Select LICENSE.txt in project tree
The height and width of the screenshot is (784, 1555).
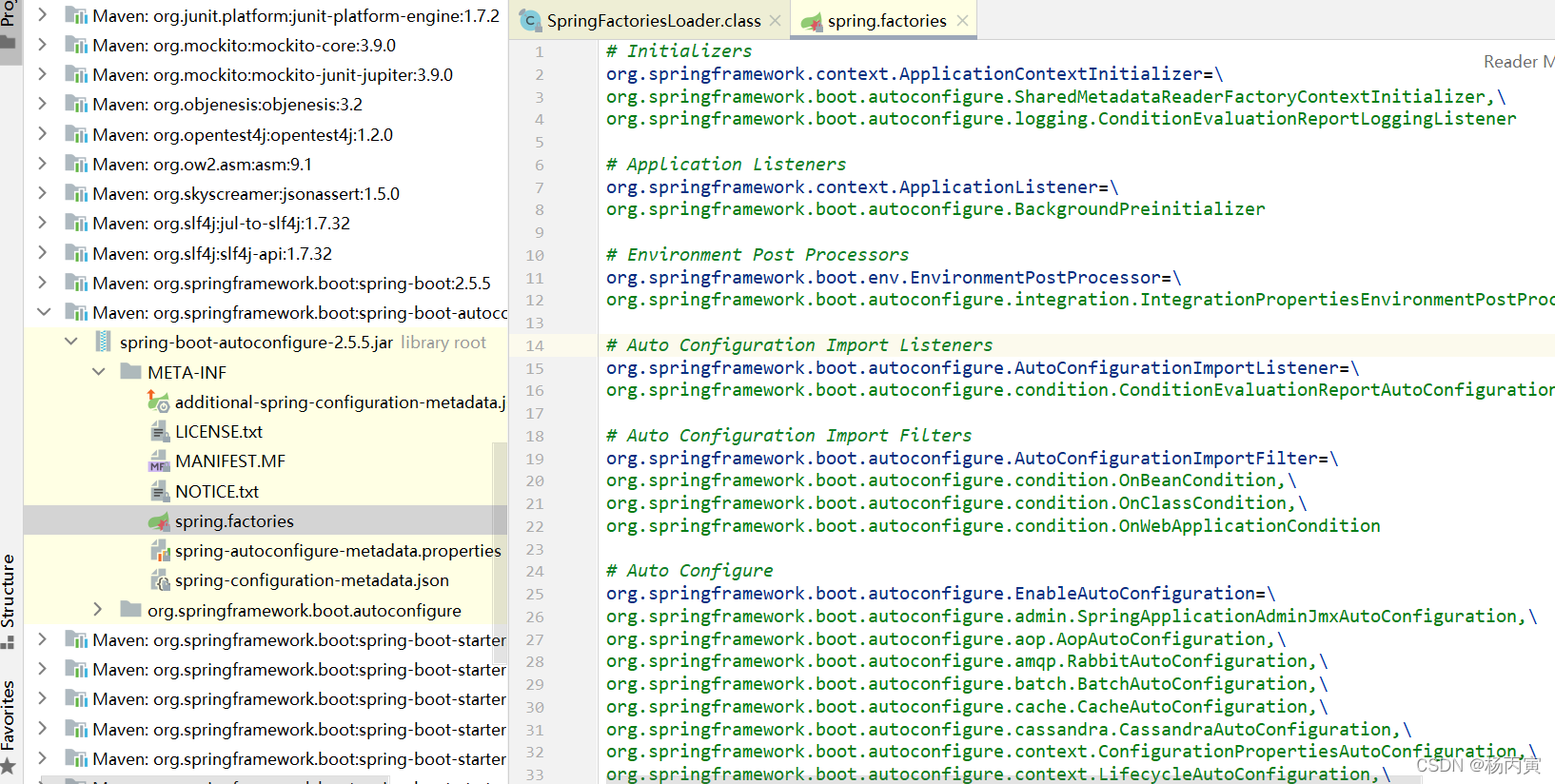click(219, 432)
